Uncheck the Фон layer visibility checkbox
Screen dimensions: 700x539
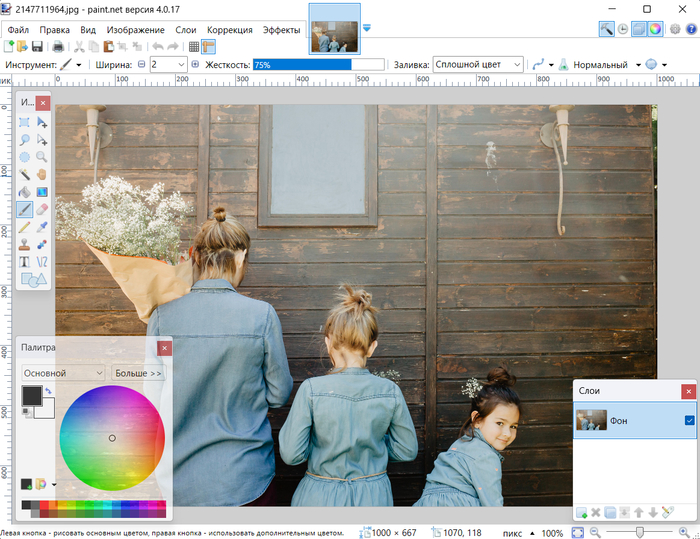(x=689, y=421)
